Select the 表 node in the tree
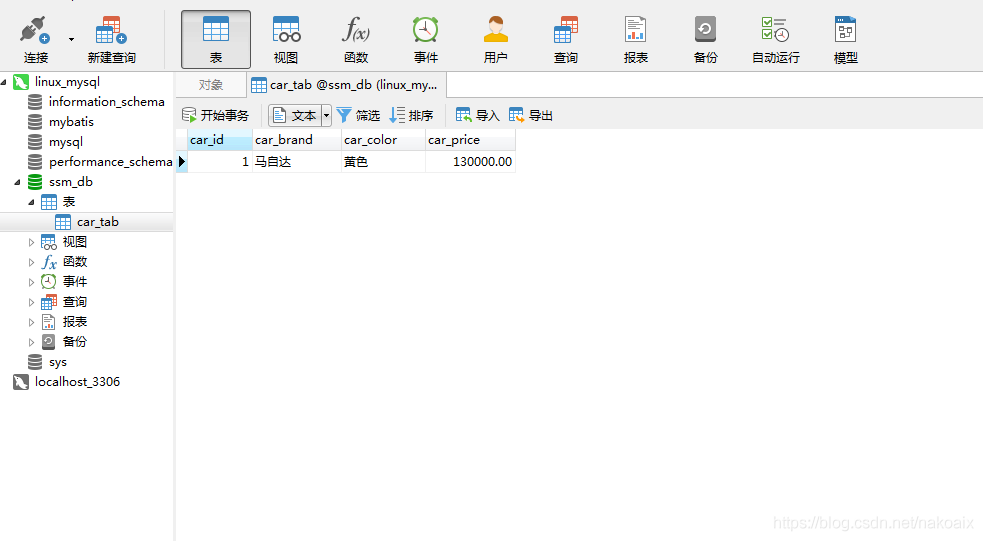This screenshot has height=541, width=983. 68,202
